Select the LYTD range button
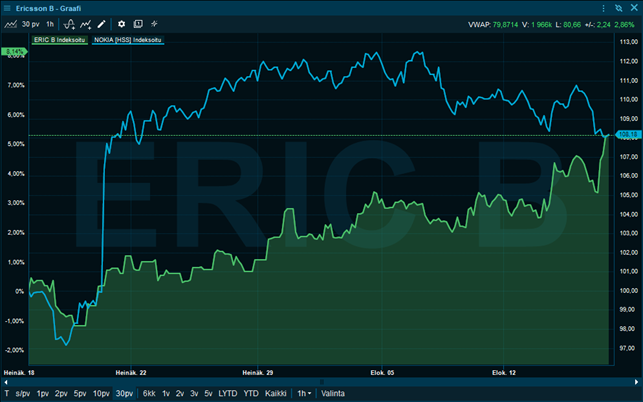 [228, 393]
